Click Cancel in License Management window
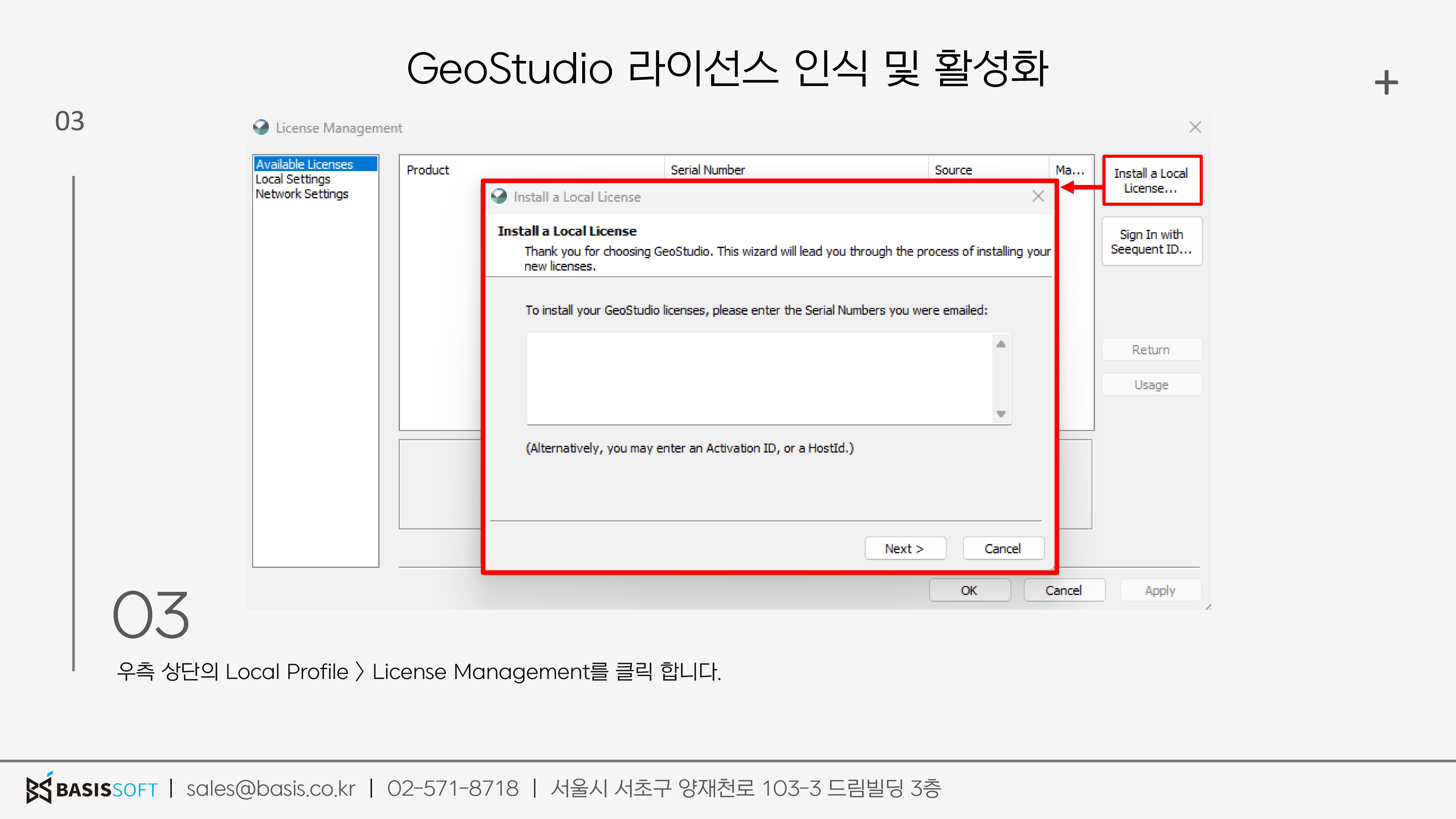Screen dimensions: 1456x819 tap(1064, 590)
